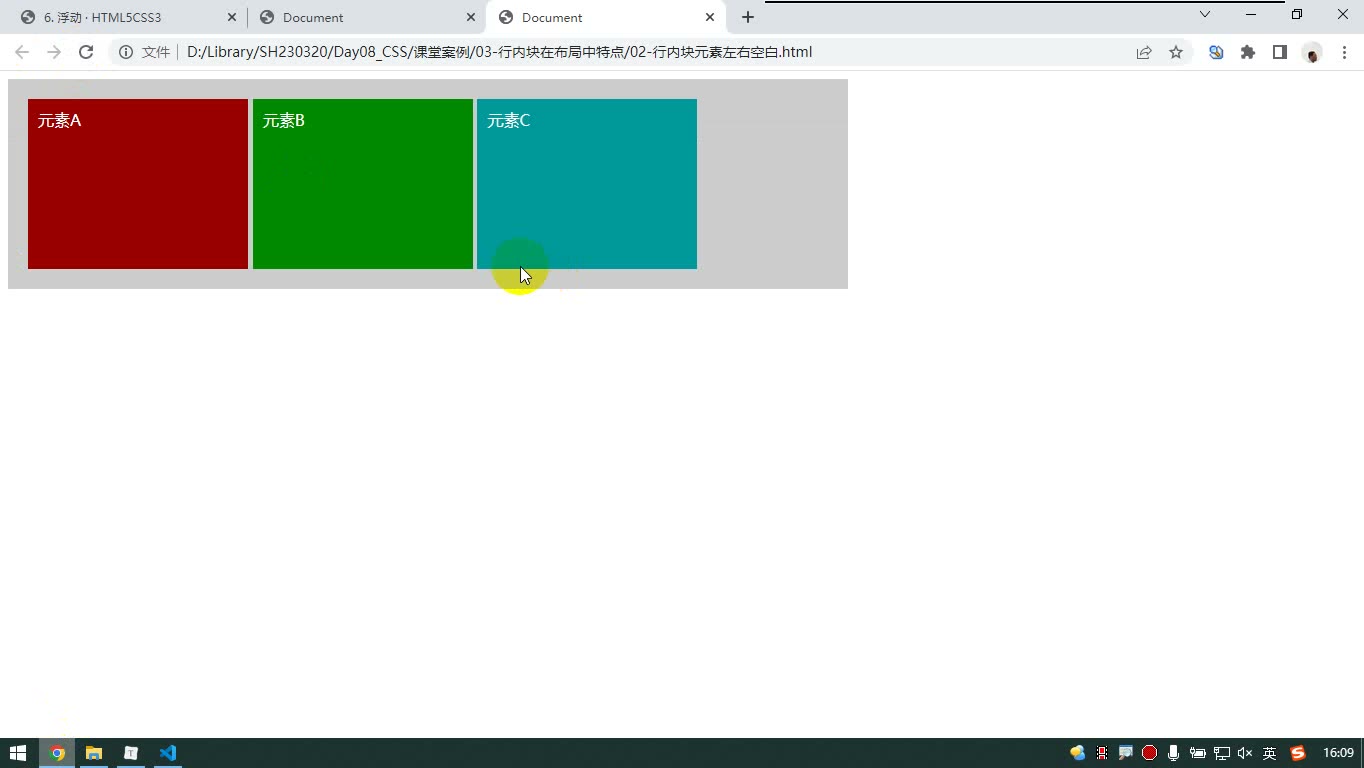Bookmark this page with the star
The image size is (1364, 768).
[1176, 52]
